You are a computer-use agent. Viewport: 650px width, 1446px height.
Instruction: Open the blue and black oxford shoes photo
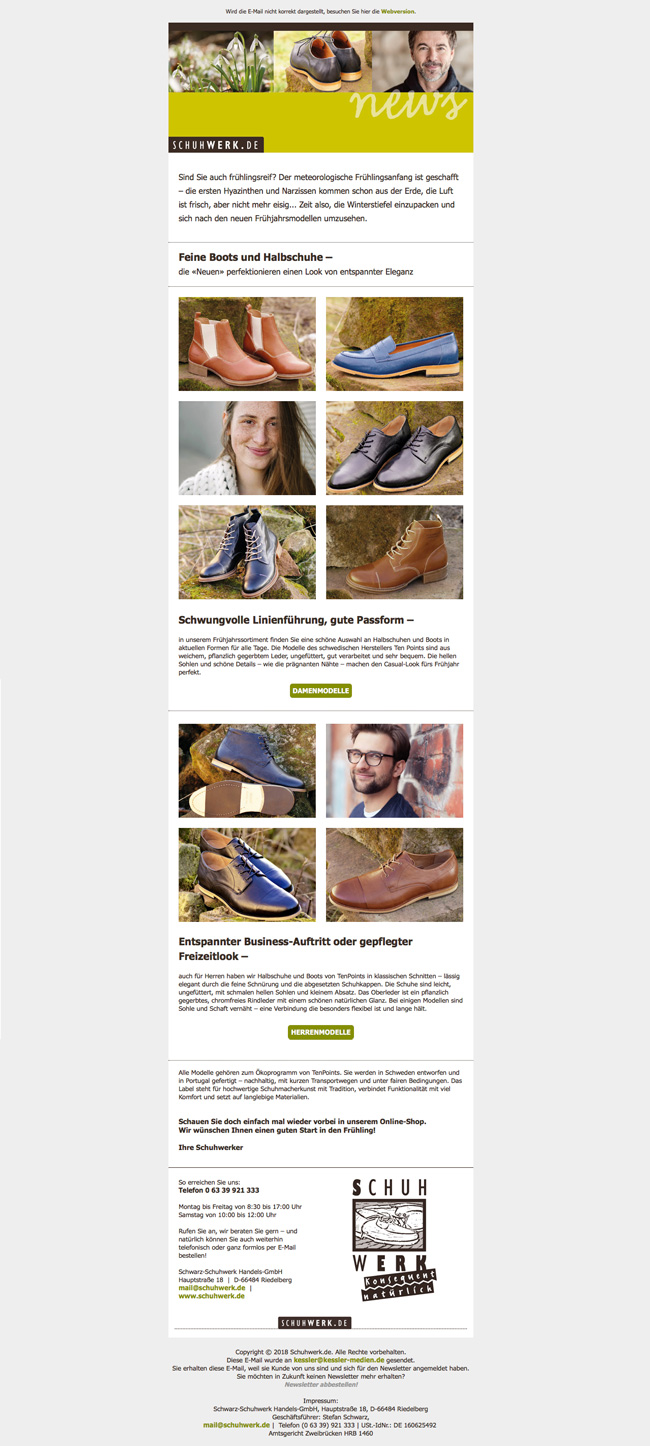point(247,875)
